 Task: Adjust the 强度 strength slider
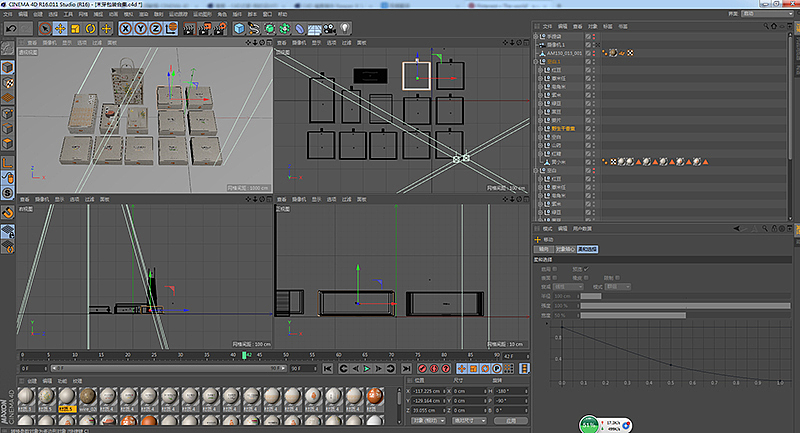pos(685,305)
